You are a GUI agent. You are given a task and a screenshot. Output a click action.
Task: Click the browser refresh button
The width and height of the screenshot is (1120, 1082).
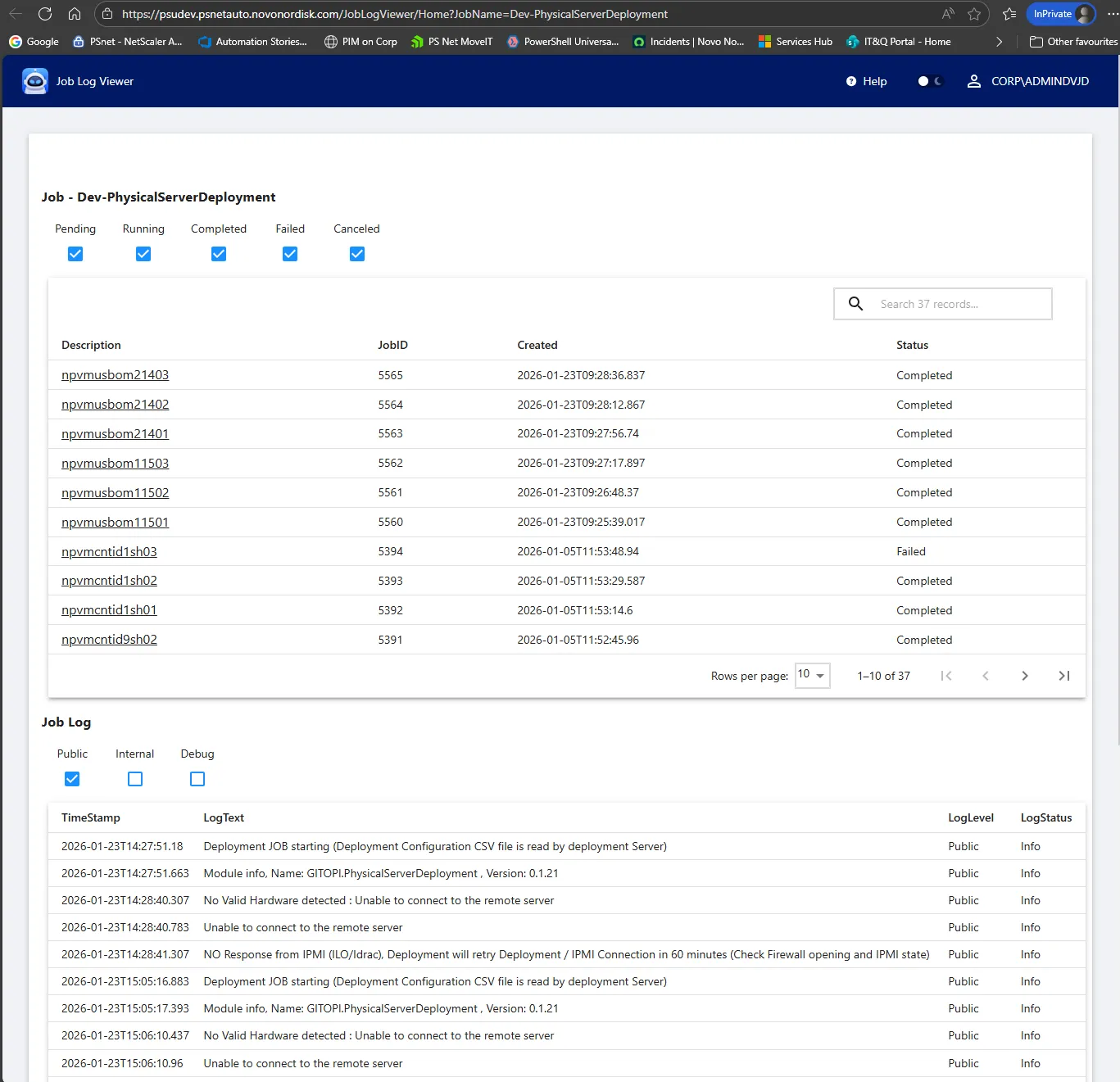point(45,14)
